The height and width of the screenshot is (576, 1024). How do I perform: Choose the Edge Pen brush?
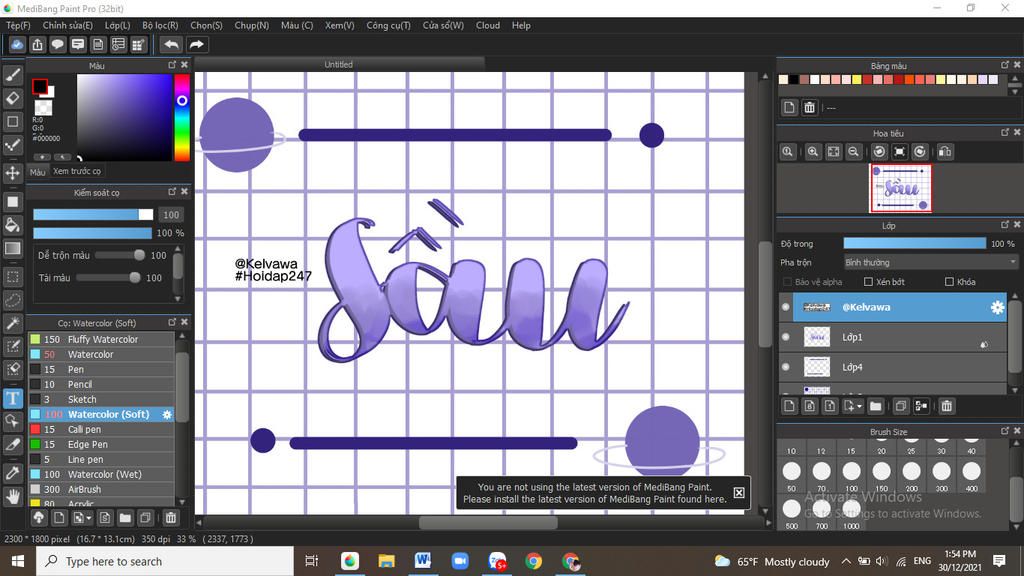(x=101, y=444)
